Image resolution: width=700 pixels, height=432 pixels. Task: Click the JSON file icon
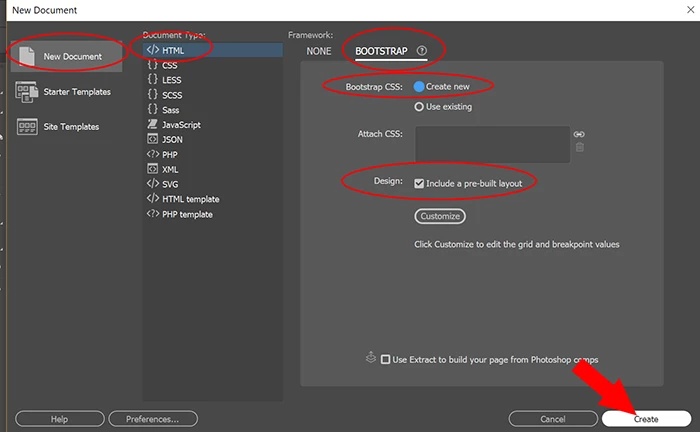point(153,139)
